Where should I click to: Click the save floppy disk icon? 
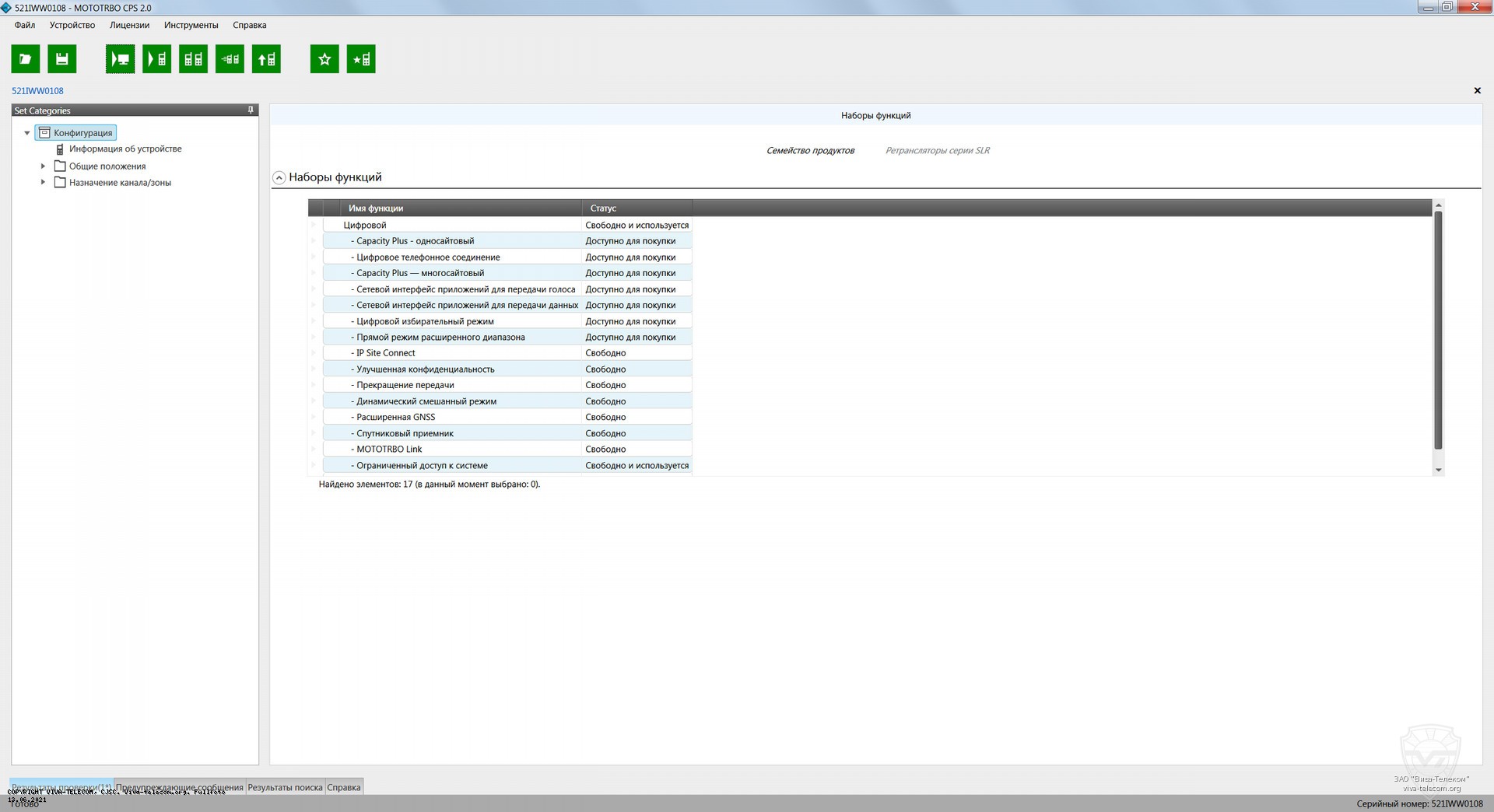point(61,59)
